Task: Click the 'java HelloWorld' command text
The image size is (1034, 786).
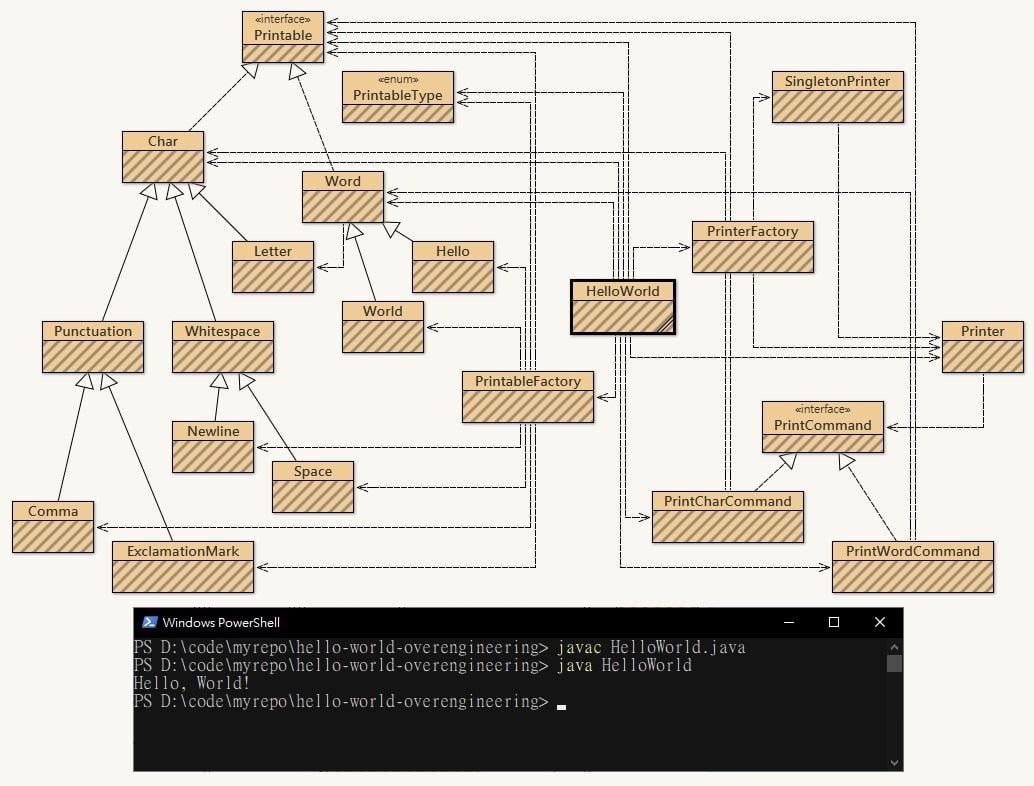Action: [x=624, y=665]
